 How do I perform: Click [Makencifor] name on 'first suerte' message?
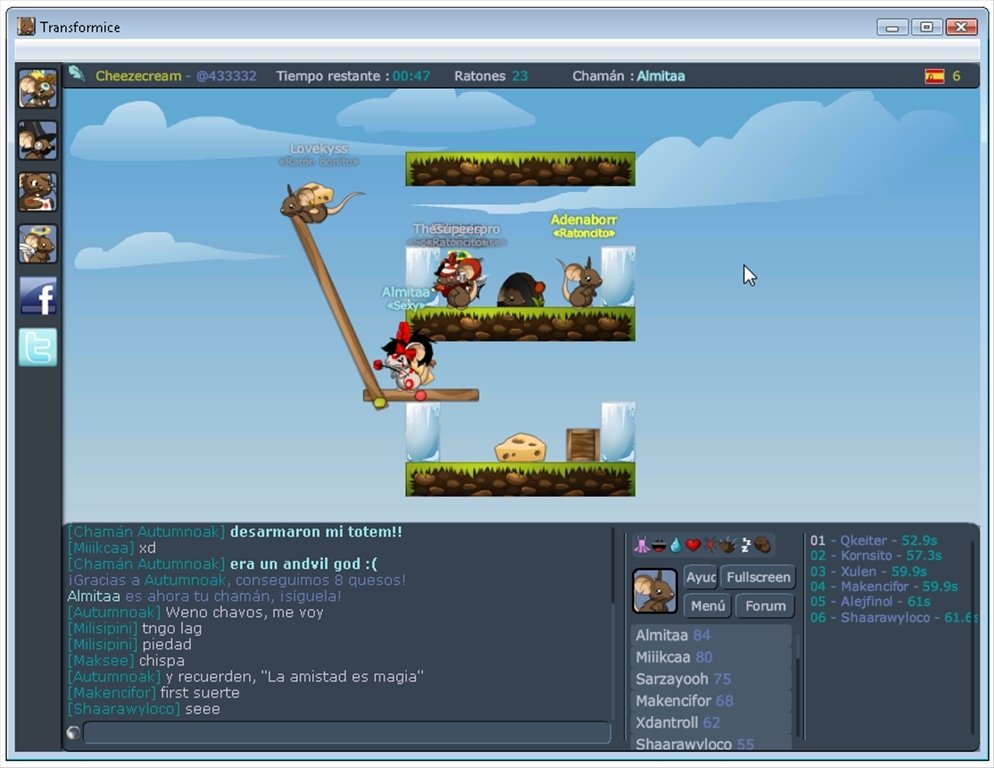[112, 693]
